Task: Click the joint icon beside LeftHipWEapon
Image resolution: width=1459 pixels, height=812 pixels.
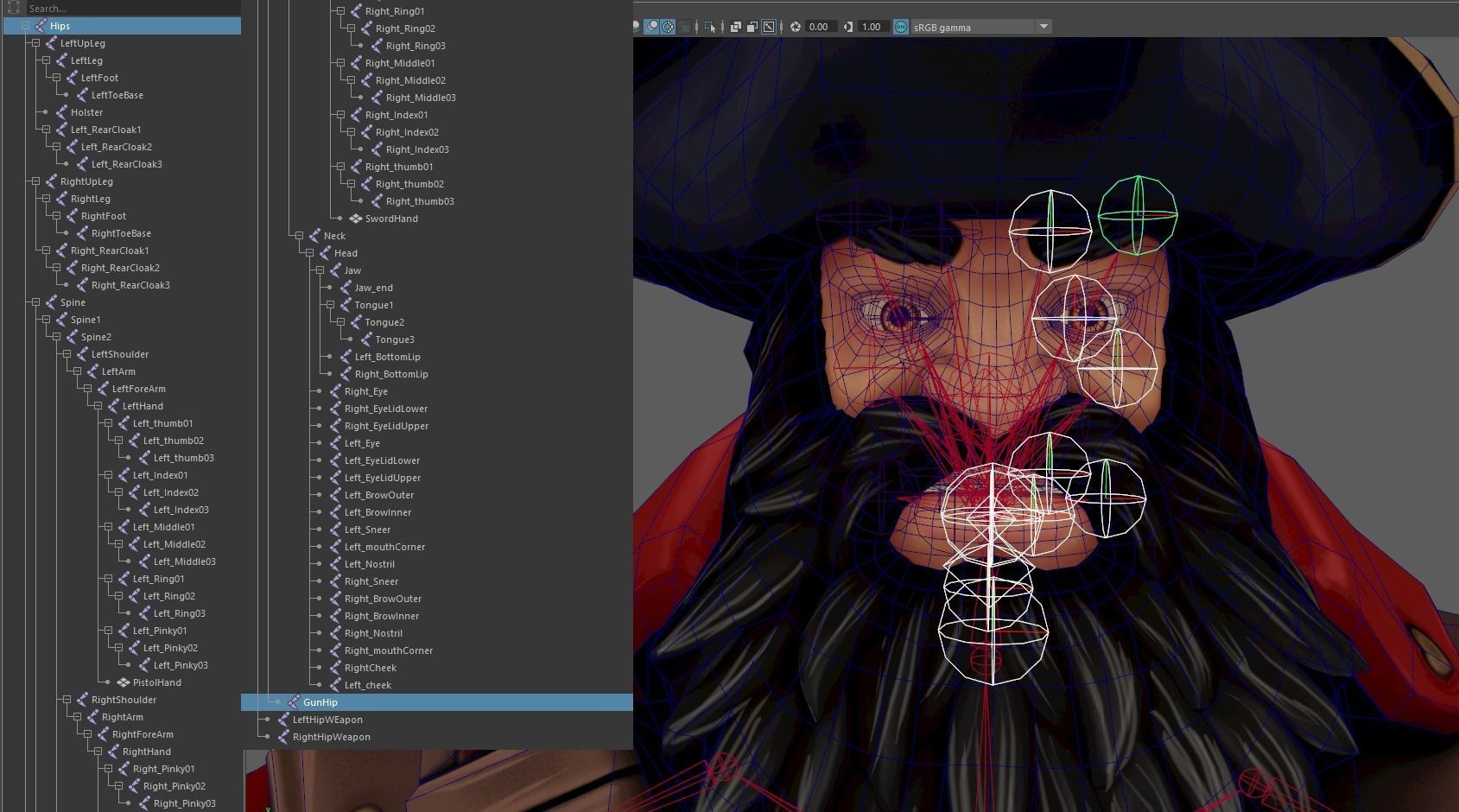Action: pos(283,720)
